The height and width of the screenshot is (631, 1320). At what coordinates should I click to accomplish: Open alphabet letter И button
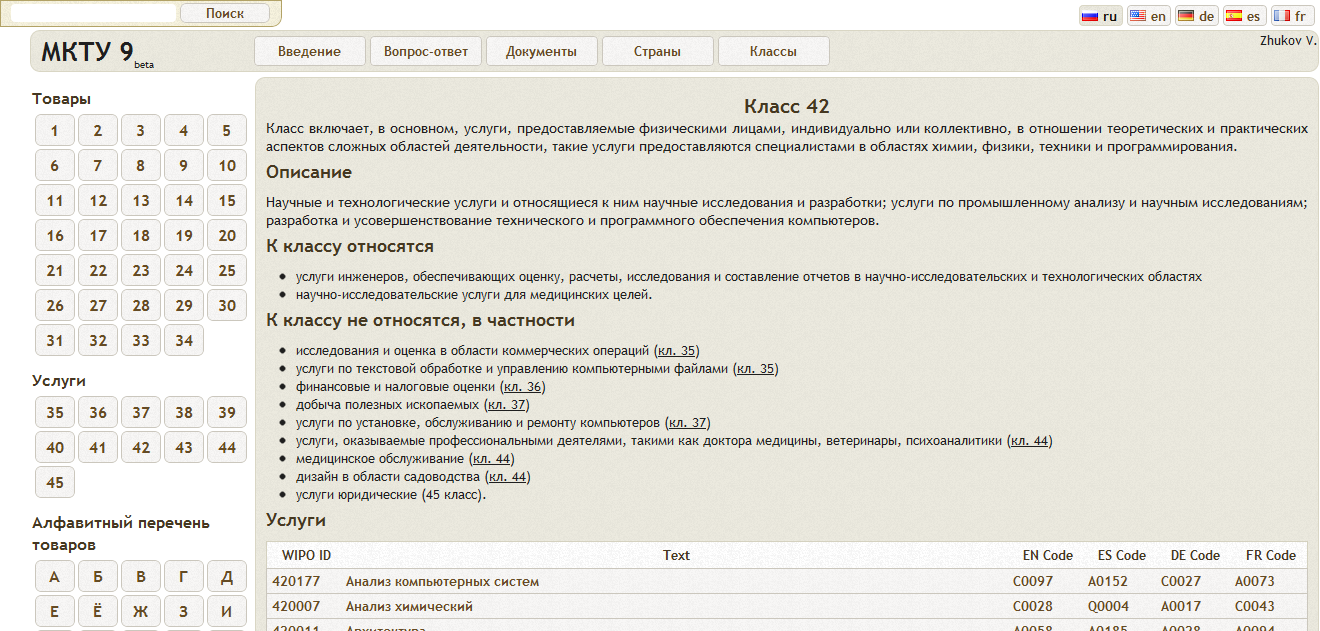click(x=227, y=611)
